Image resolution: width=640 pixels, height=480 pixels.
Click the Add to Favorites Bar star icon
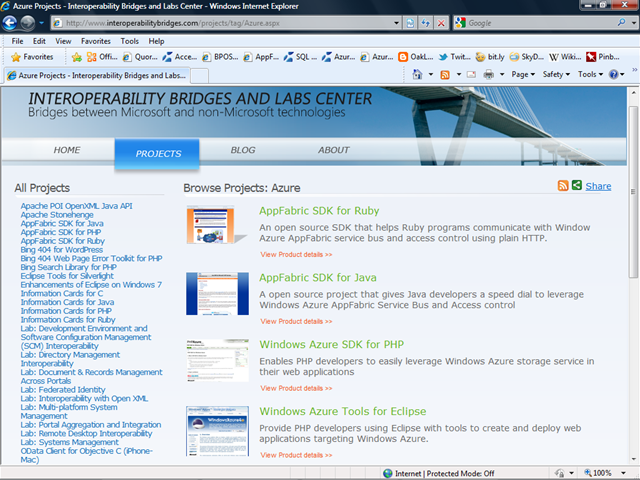76,57
